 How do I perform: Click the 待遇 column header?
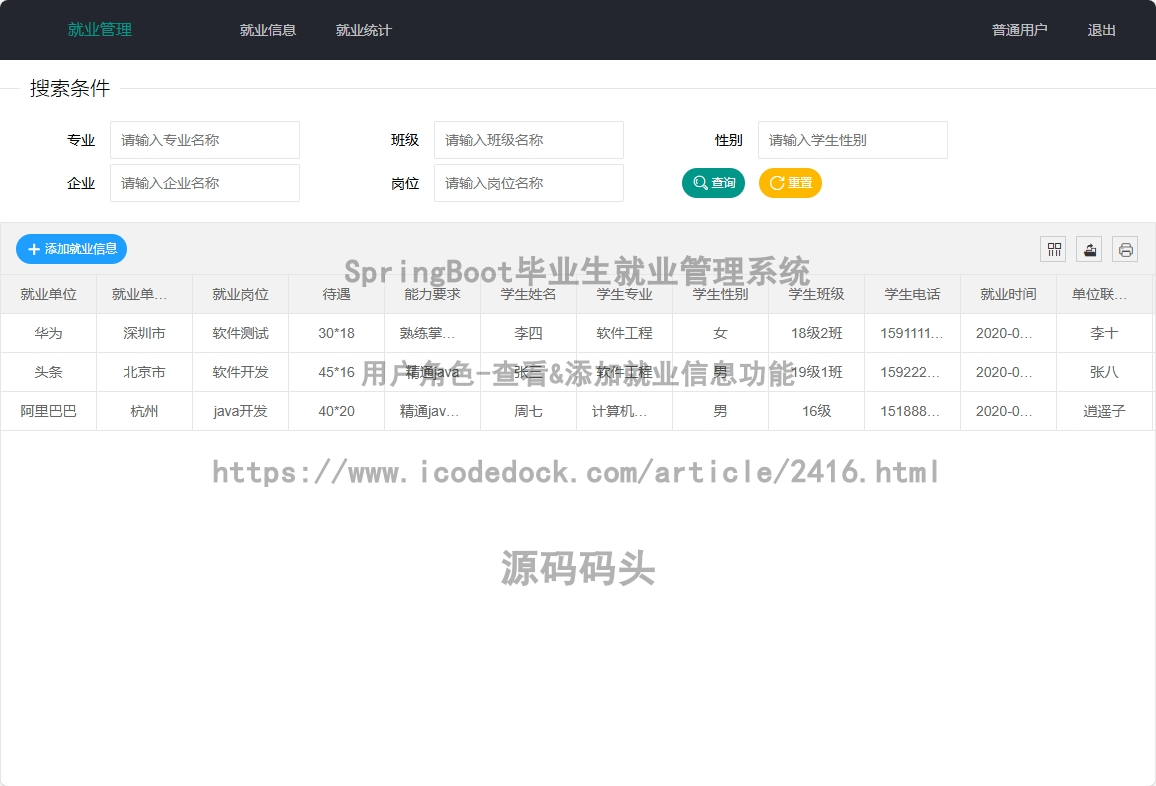point(336,294)
